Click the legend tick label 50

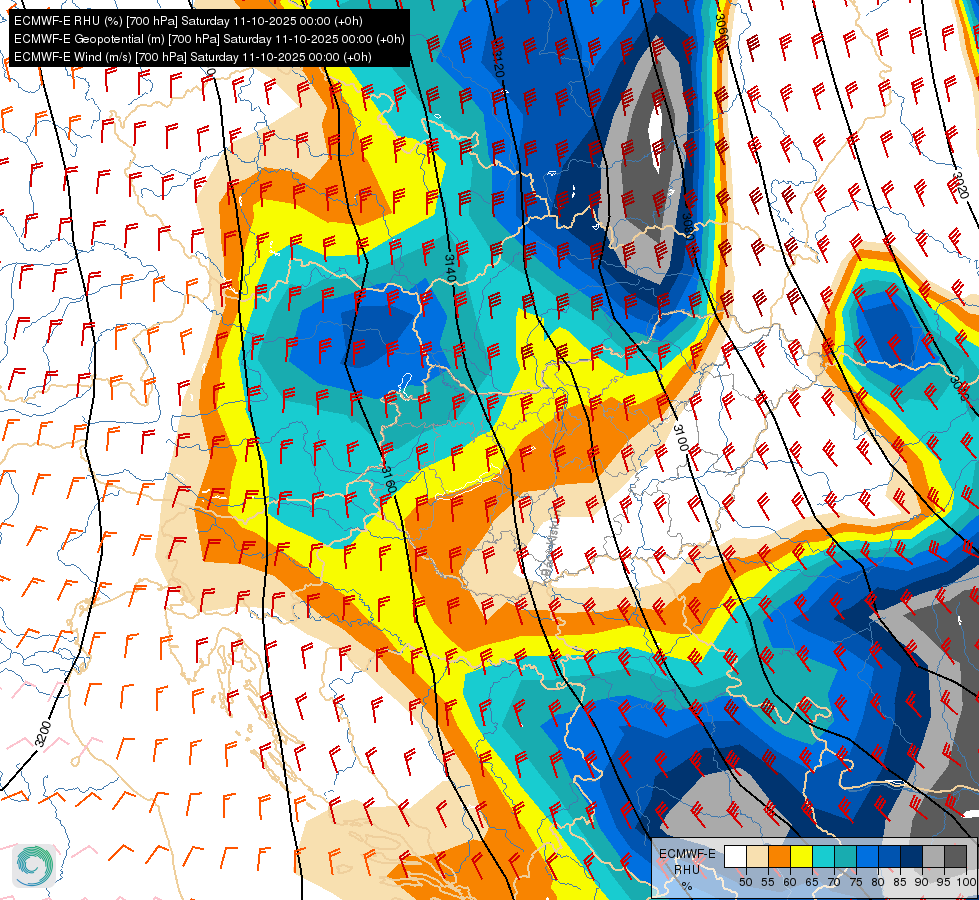click(745, 883)
